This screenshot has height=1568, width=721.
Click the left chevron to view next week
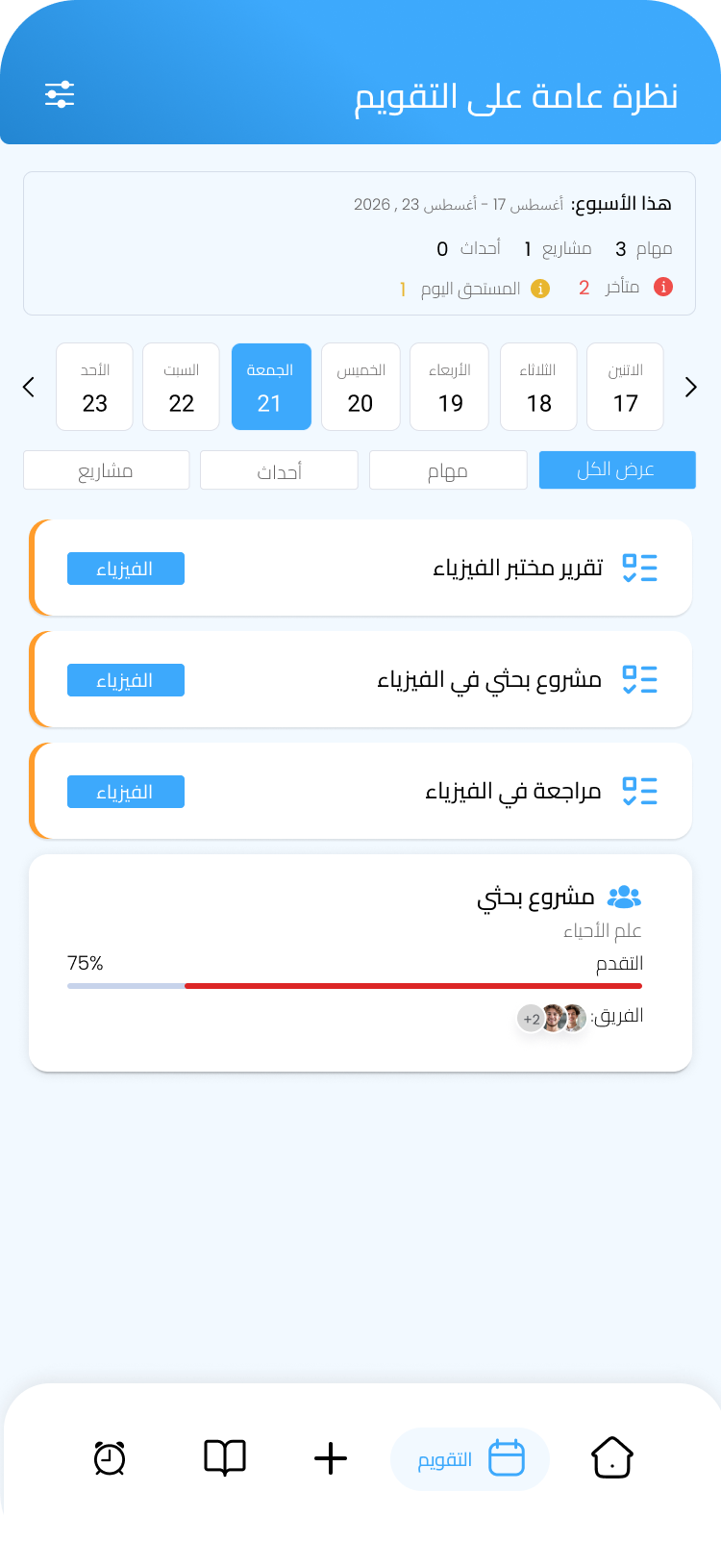[x=28, y=387]
